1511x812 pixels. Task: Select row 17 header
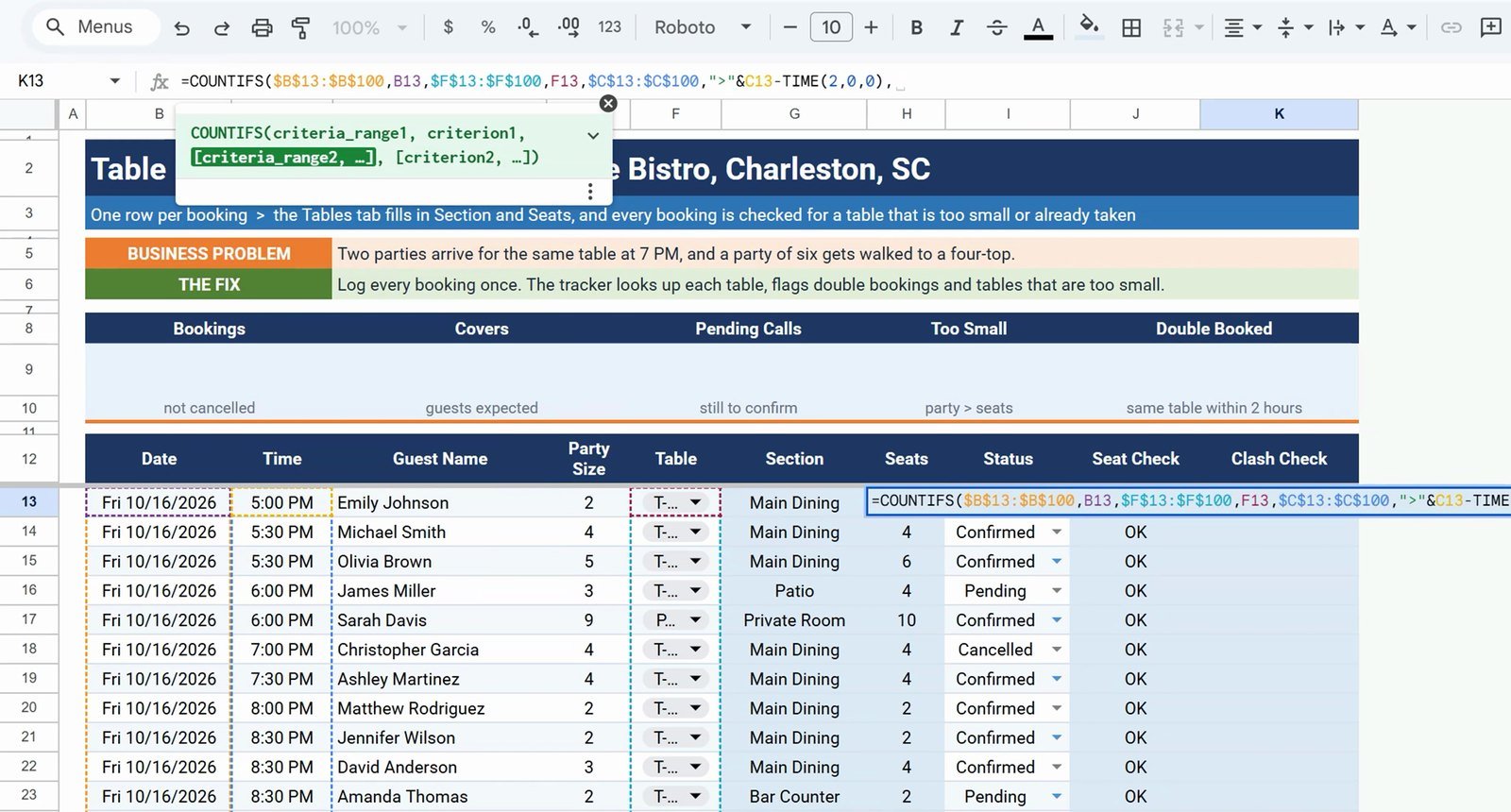click(x=29, y=620)
